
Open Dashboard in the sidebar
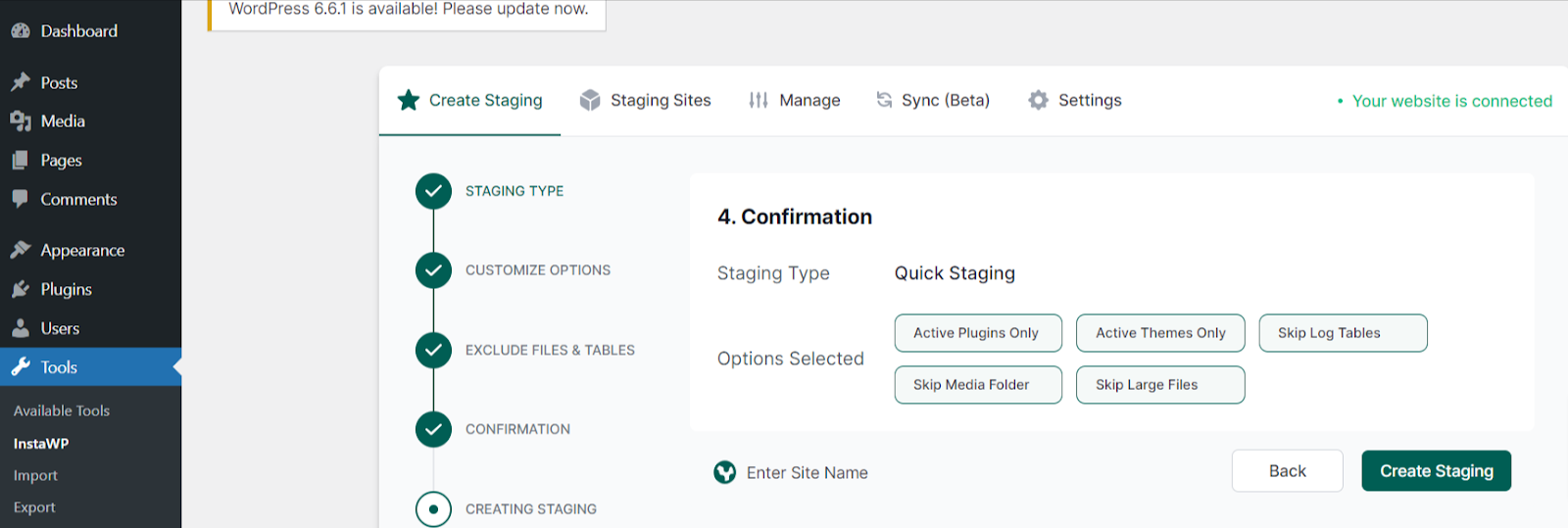click(x=90, y=31)
